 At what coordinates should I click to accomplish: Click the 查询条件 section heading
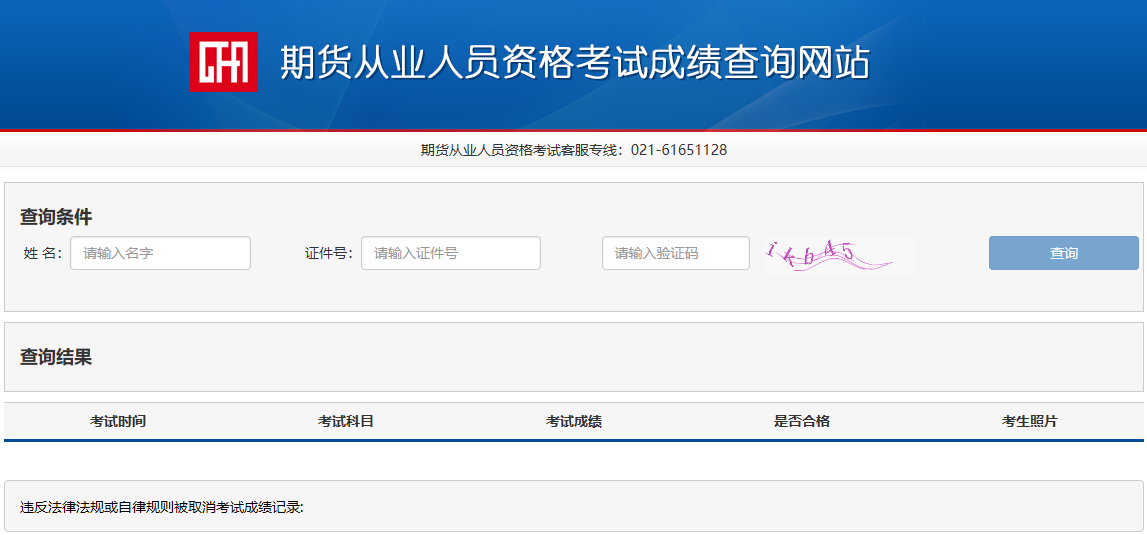pyautogui.click(x=56, y=217)
